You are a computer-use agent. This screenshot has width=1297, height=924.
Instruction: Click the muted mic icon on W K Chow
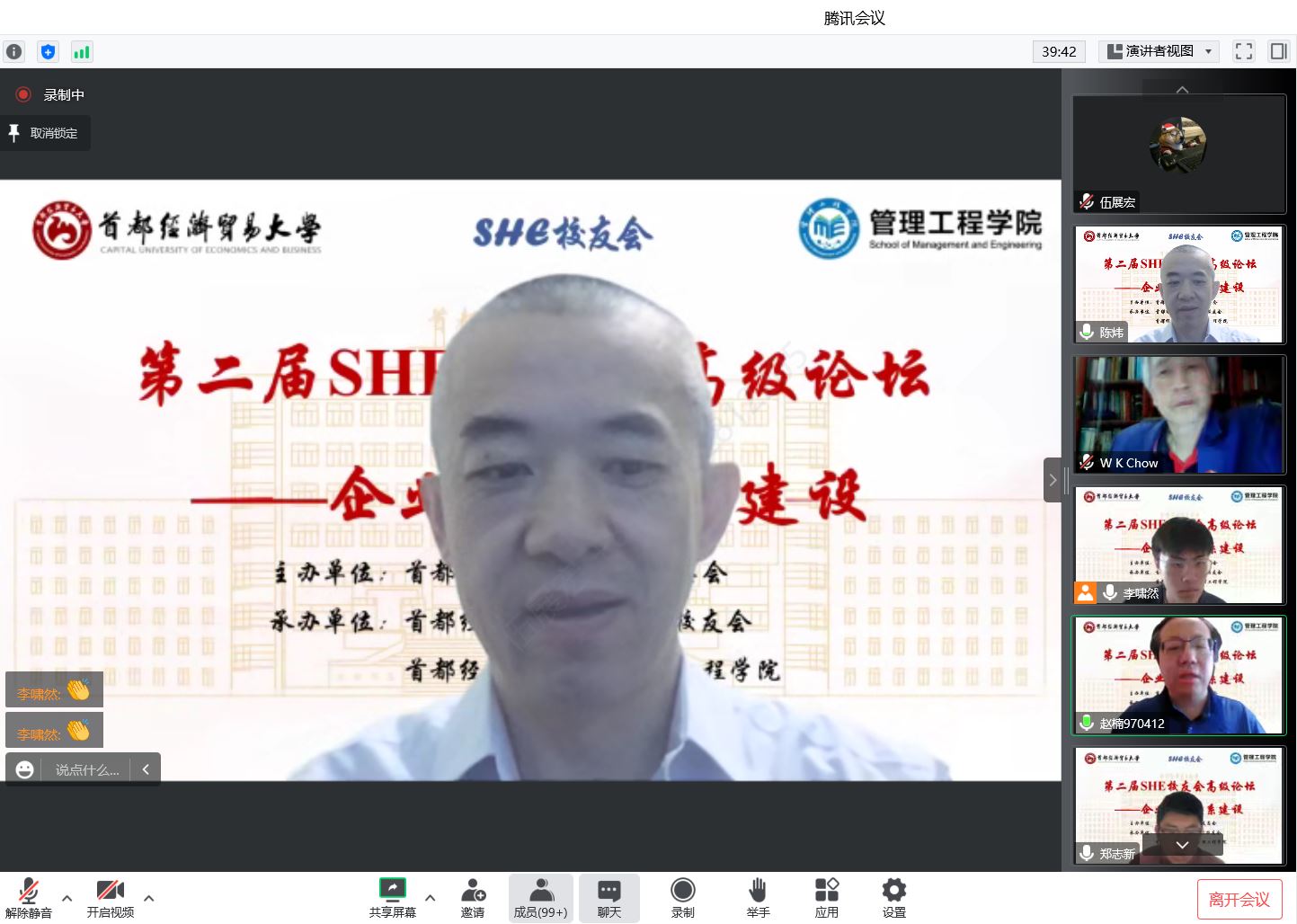click(1087, 462)
